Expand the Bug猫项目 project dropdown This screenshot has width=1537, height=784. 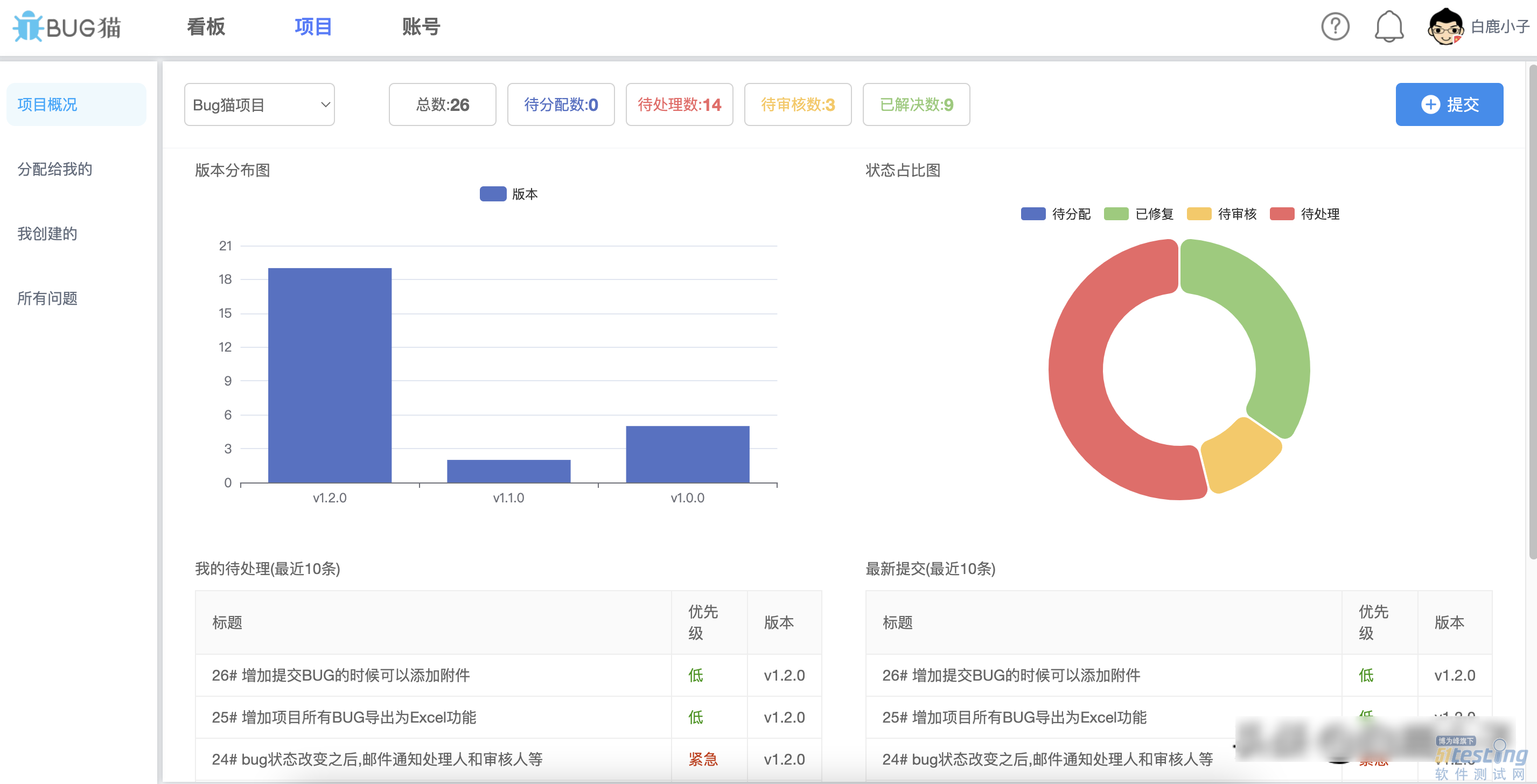260,104
